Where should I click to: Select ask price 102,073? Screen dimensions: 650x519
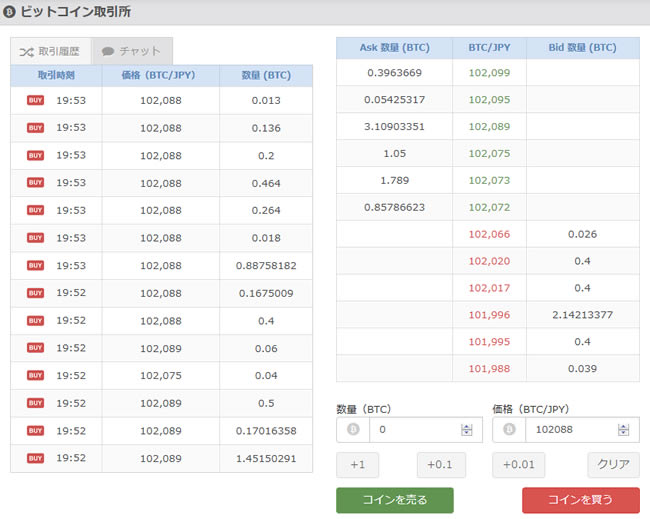tap(489, 181)
